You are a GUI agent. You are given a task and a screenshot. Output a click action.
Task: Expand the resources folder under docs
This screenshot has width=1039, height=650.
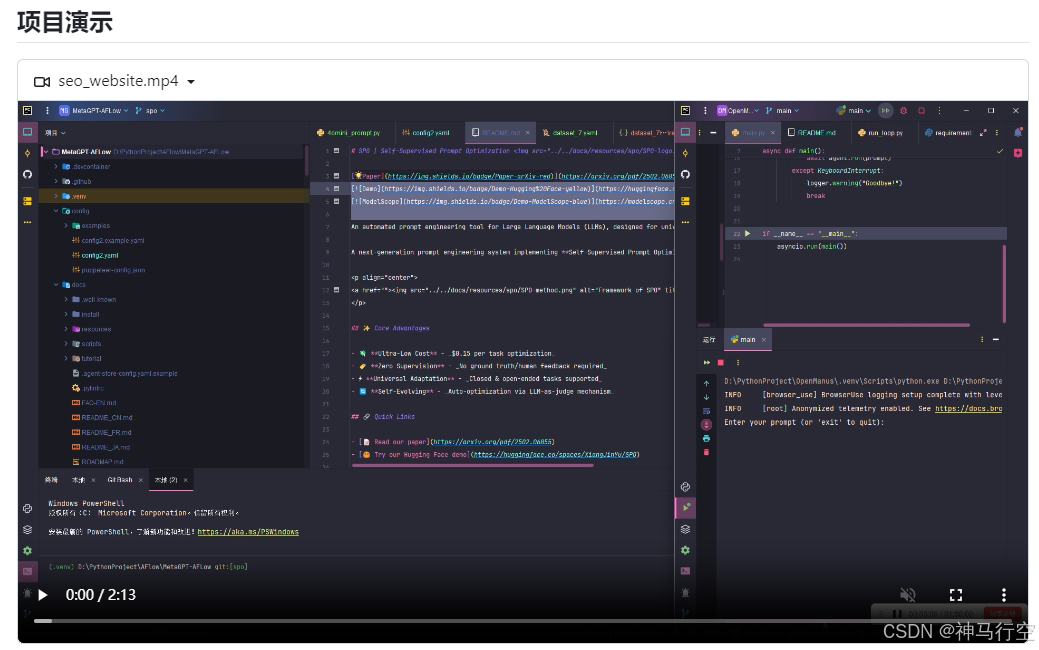[66, 329]
